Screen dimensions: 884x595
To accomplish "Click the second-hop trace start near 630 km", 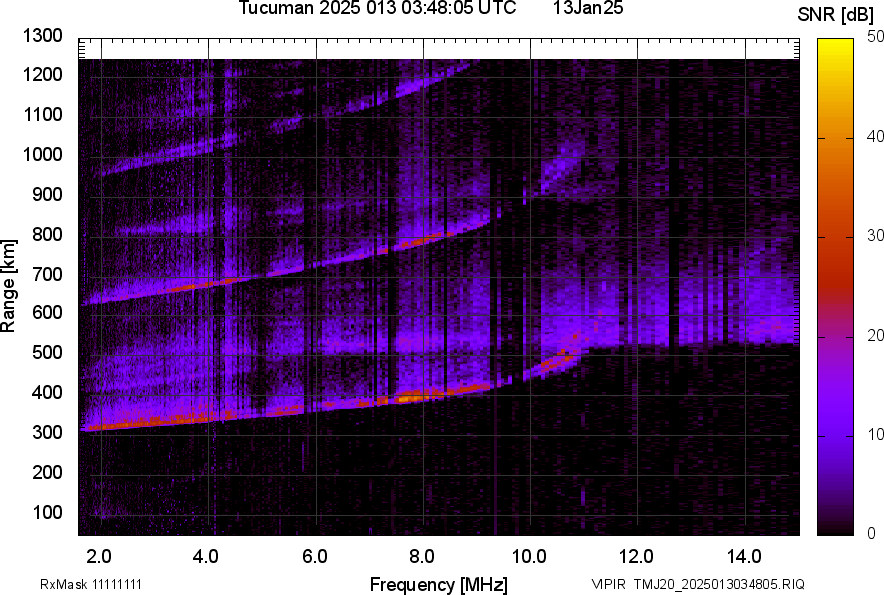I will (95, 299).
